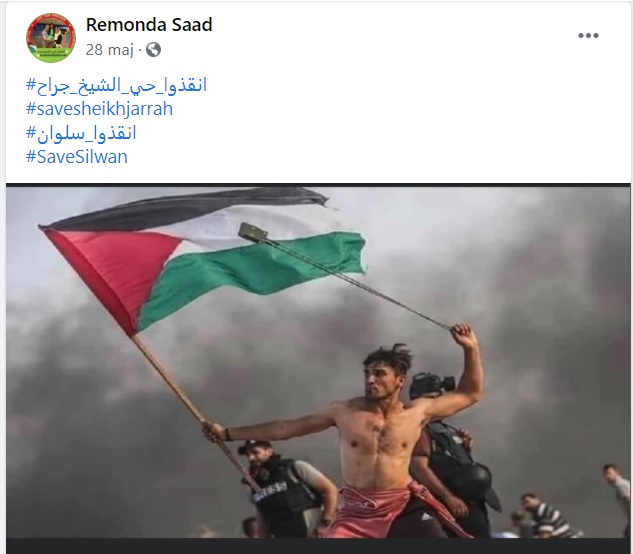
Task: Open the post photo in the viewer
Action: pos(318,361)
